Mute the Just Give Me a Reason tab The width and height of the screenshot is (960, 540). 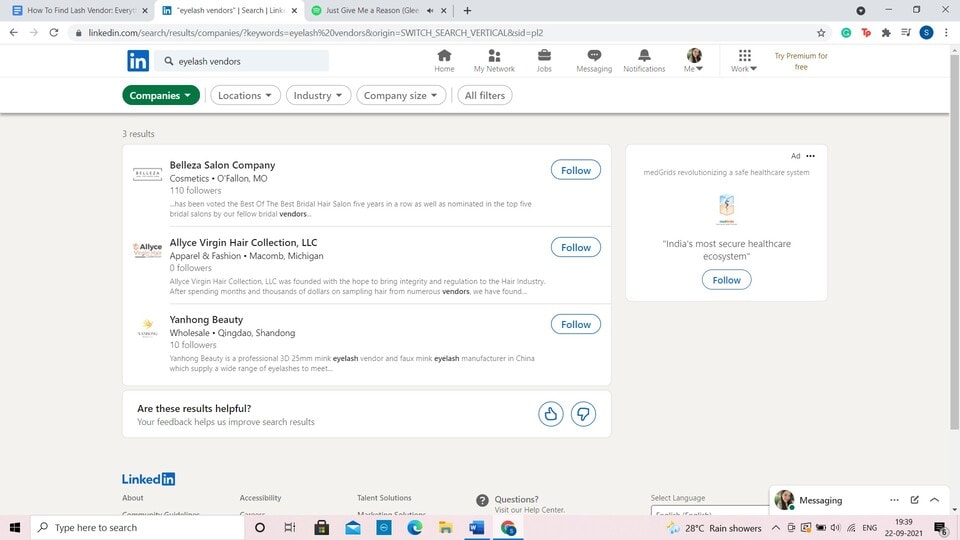pyautogui.click(x=430, y=10)
